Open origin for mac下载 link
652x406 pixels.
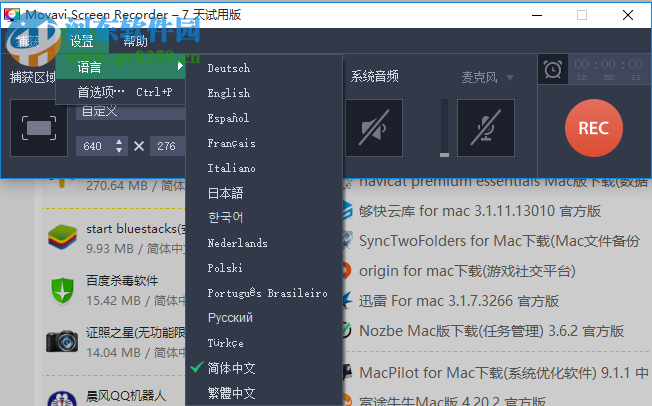click(467, 271)
